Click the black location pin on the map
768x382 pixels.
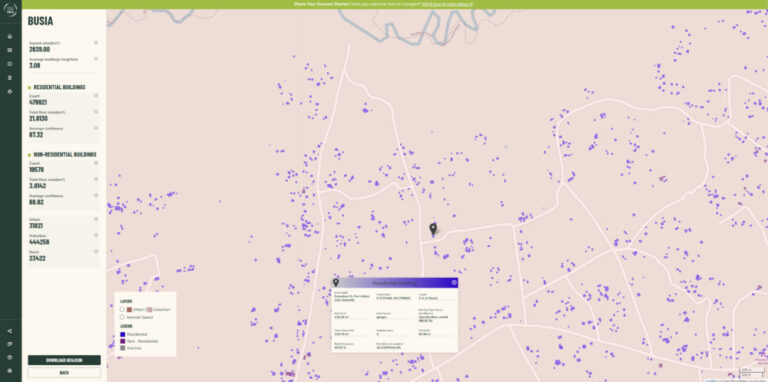click(433, 229)
